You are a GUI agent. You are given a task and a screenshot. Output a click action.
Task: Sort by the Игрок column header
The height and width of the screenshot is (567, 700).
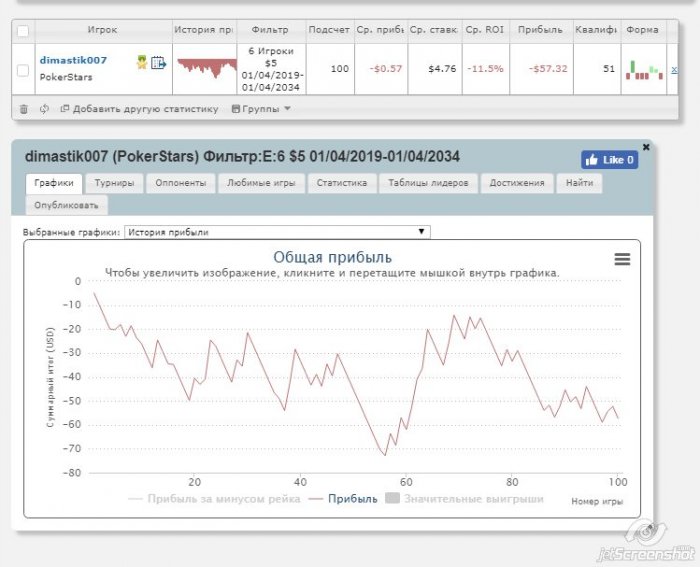click(x=102, y=30)
